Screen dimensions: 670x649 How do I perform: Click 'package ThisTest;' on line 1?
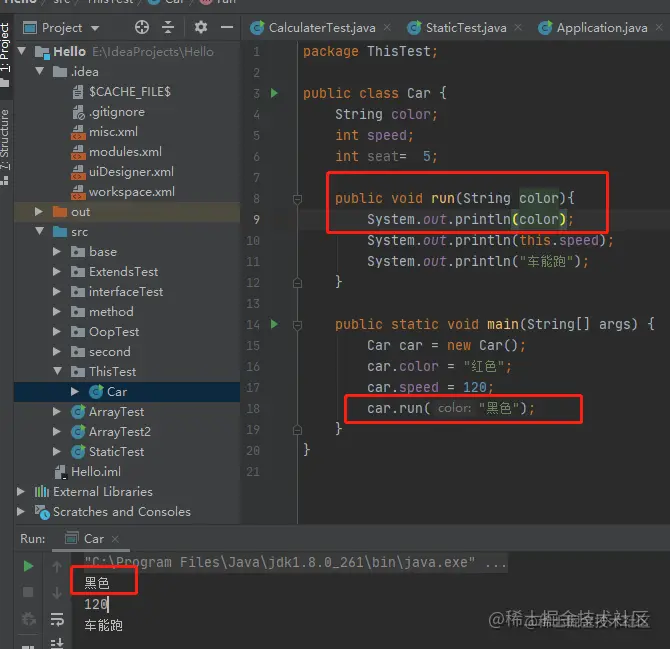point(370,52)
